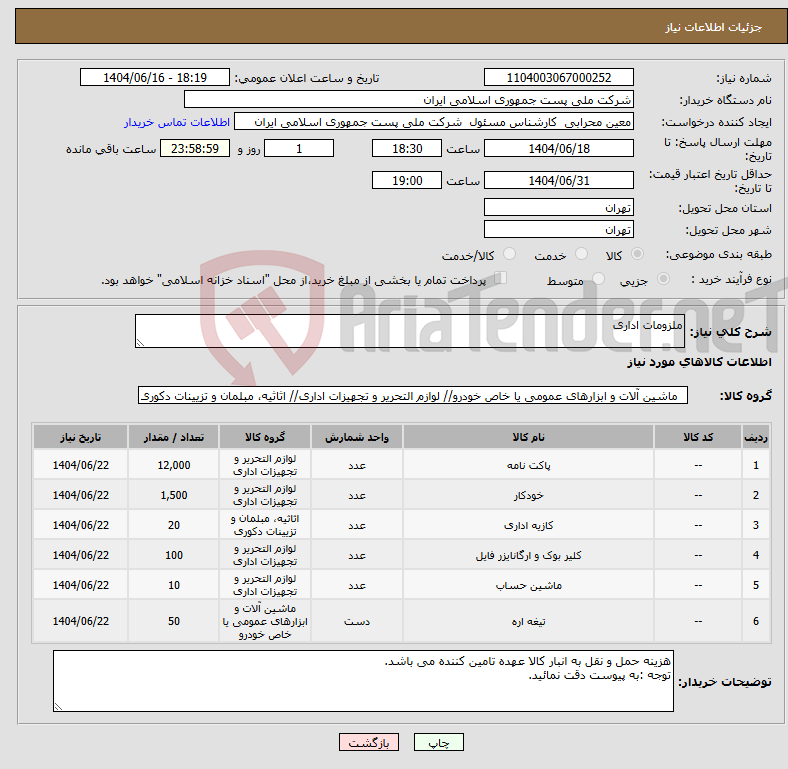The image size is (788, 769).
Task: Click item name ماشین حساب
Action: tap(528, 586)
